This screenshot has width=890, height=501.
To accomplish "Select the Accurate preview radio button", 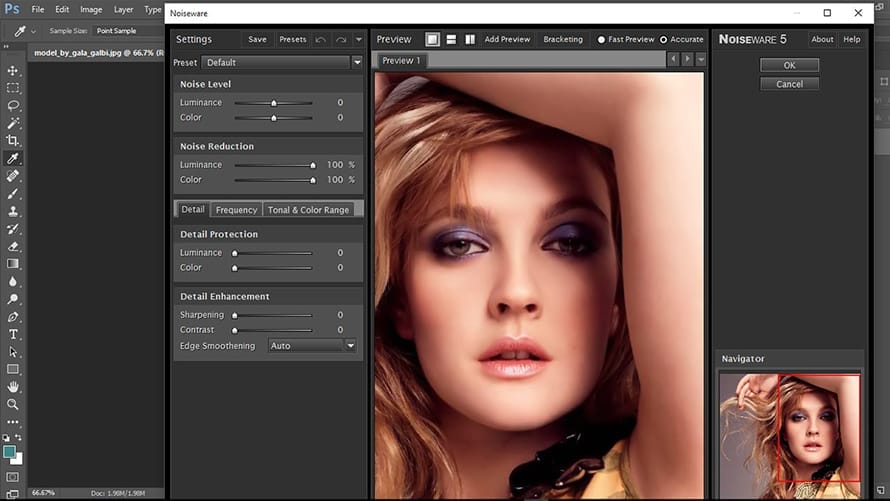I will (x=664, y=40).
